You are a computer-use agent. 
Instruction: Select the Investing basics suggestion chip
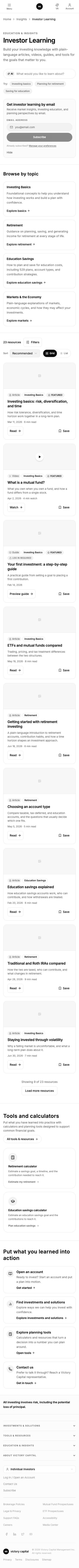click(x=21, y=84)
